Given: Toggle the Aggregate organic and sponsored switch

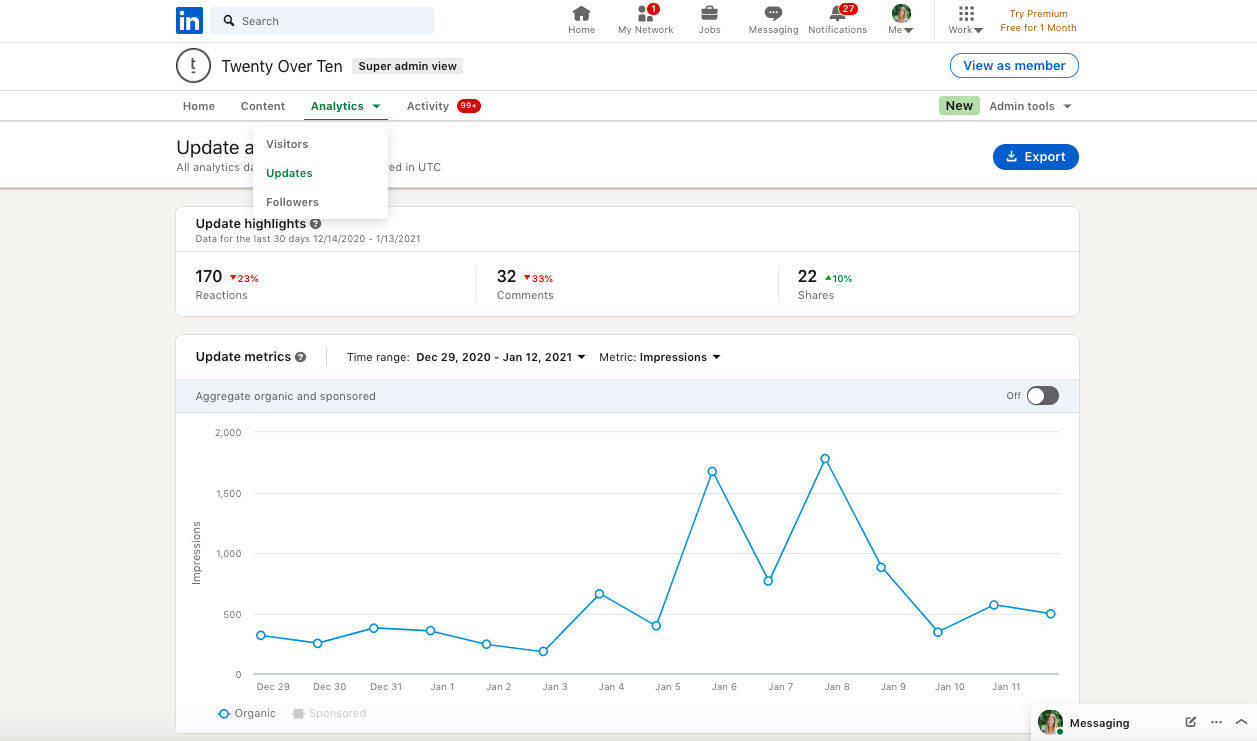Looking at the screenshot, I should pyautogui.click(x=1042, y=396).
